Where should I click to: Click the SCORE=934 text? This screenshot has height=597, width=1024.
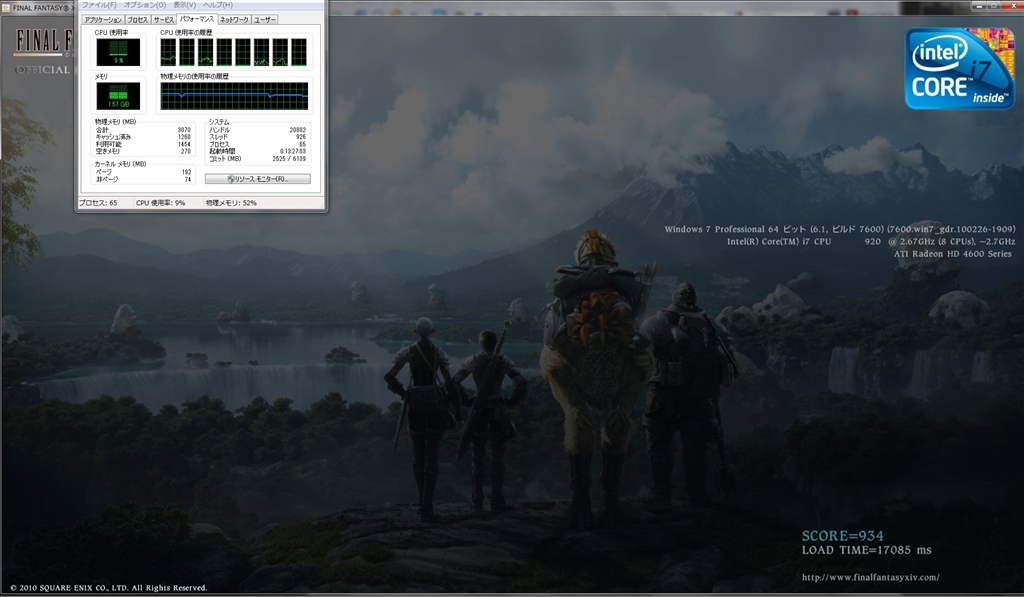[842, 536]
